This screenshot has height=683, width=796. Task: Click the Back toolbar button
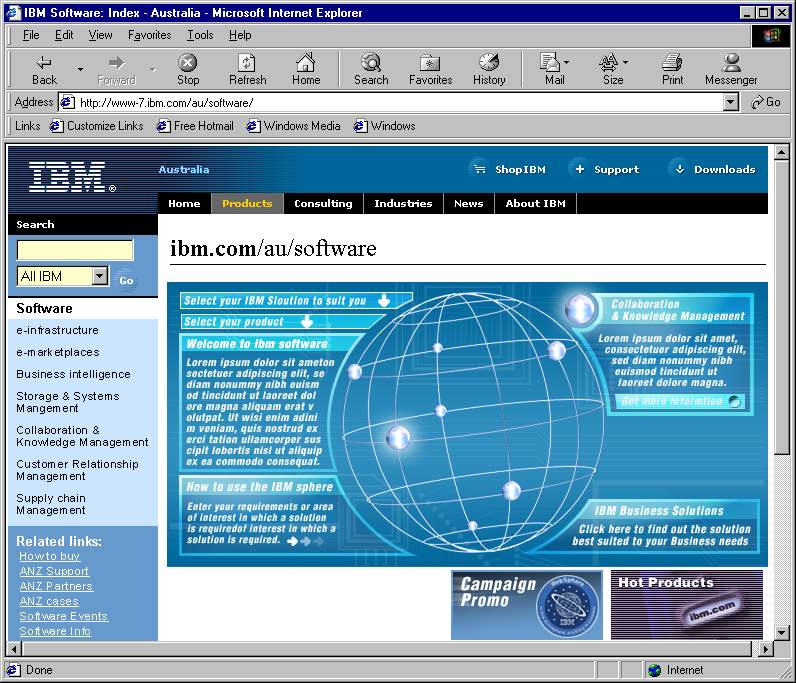tap(44, 70)
